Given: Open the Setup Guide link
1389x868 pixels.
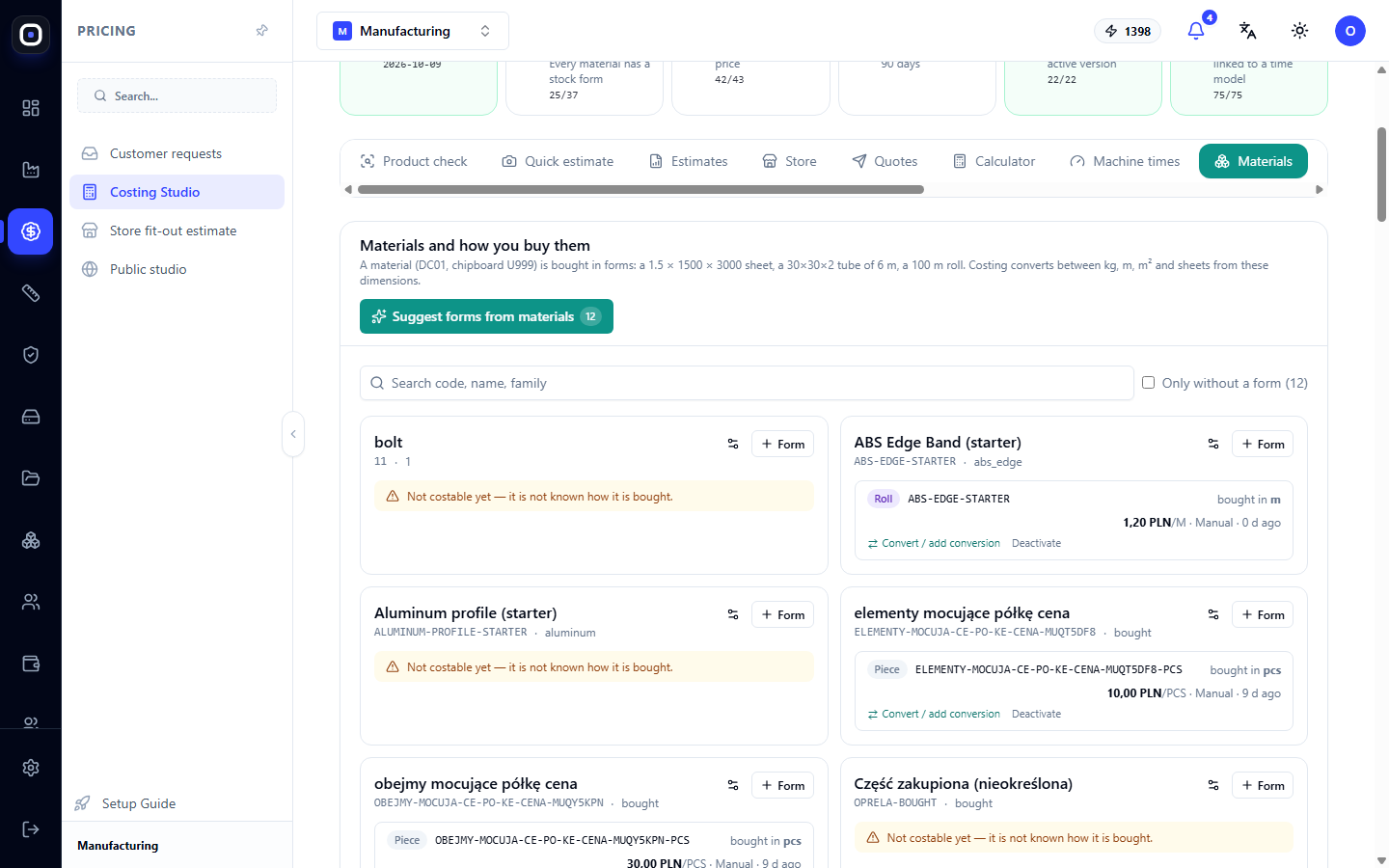Looking at the screenshot, I should (126, 803).
